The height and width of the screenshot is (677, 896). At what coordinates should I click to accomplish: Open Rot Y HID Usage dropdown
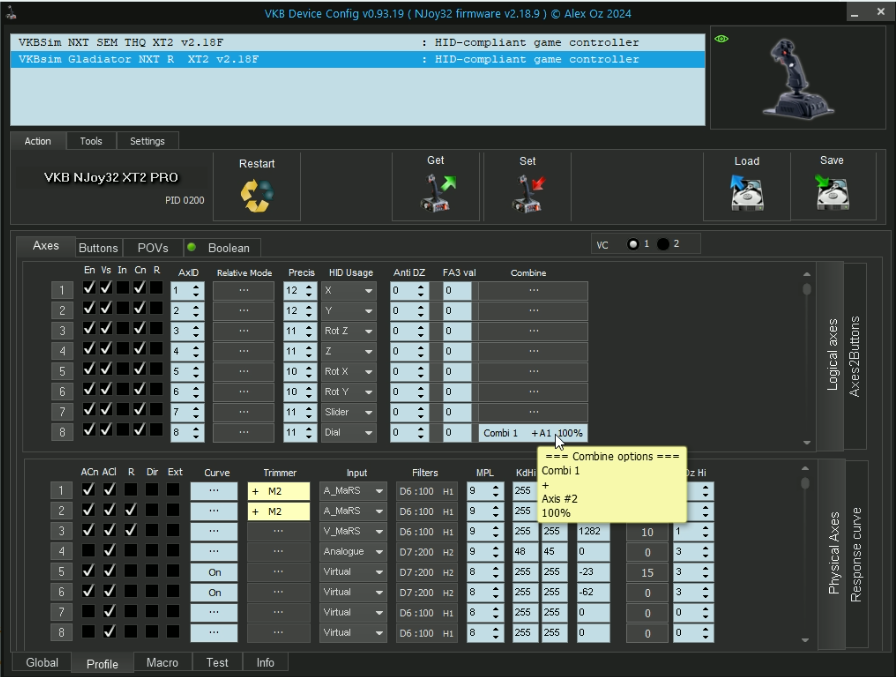coord(349,392)
